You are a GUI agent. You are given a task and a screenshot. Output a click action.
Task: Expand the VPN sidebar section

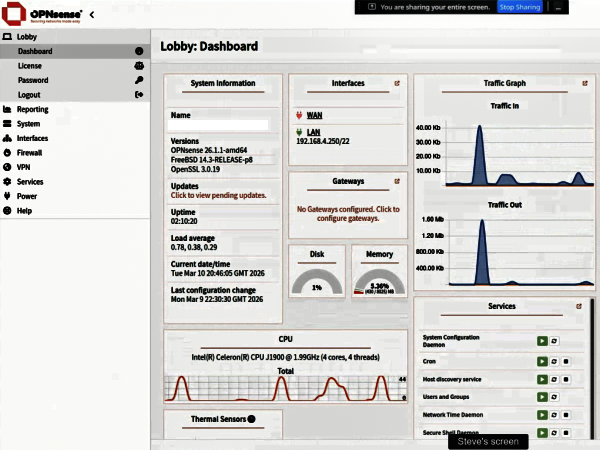24,167
